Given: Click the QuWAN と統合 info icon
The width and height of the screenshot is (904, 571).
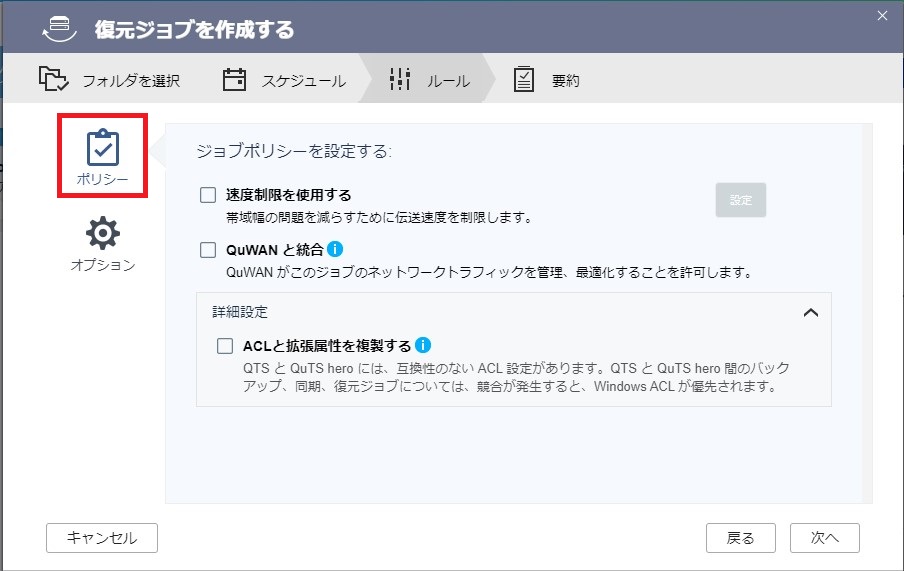Looking at the screenshot, I should (335, 249).
